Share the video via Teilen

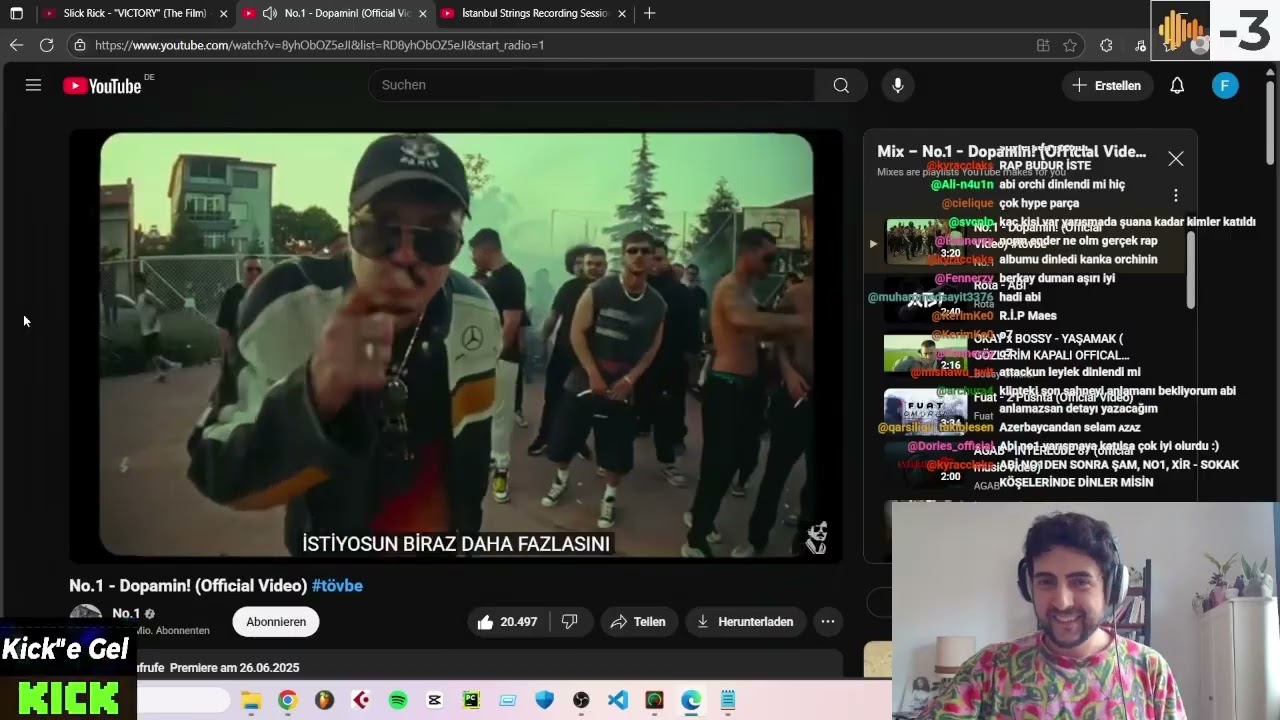(x=638, y=622)
